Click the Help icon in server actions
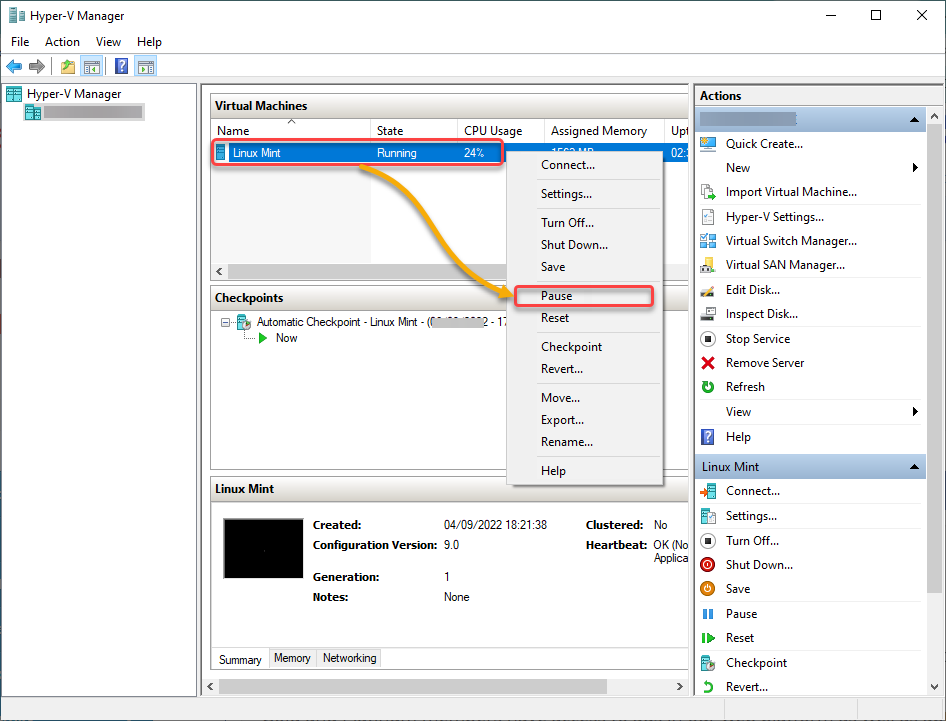The width and height of the screenshot is (946, 721). (x=708, y=437)
